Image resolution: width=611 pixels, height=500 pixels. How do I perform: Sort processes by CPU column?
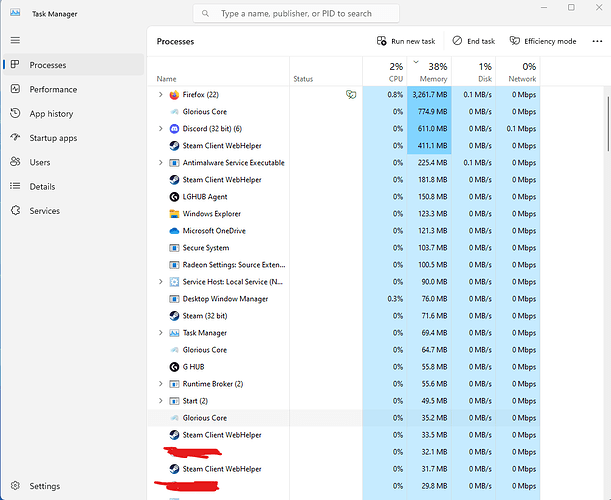[x=385, y=72]
